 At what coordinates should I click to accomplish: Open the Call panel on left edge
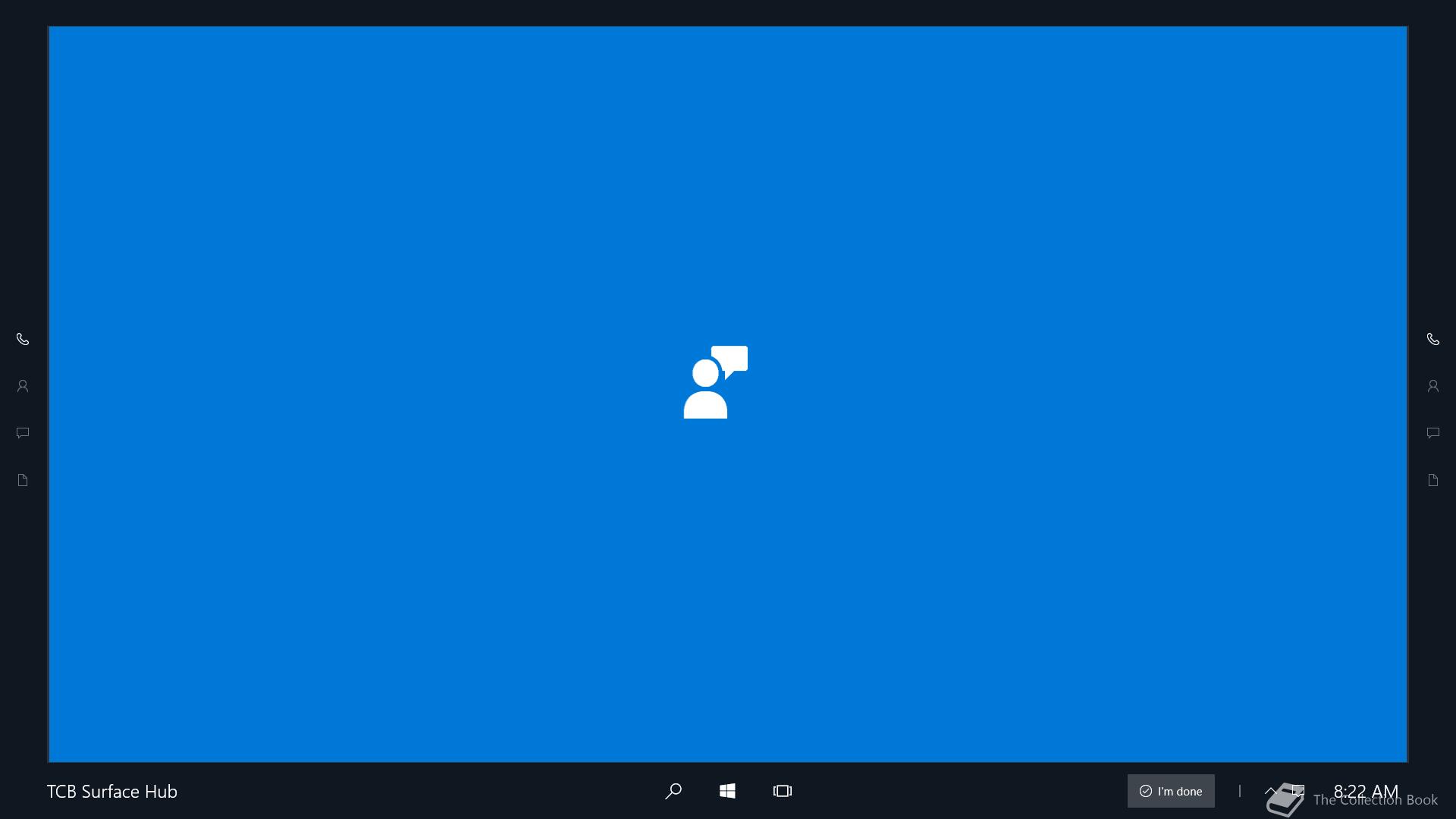(x=23, y=339)
